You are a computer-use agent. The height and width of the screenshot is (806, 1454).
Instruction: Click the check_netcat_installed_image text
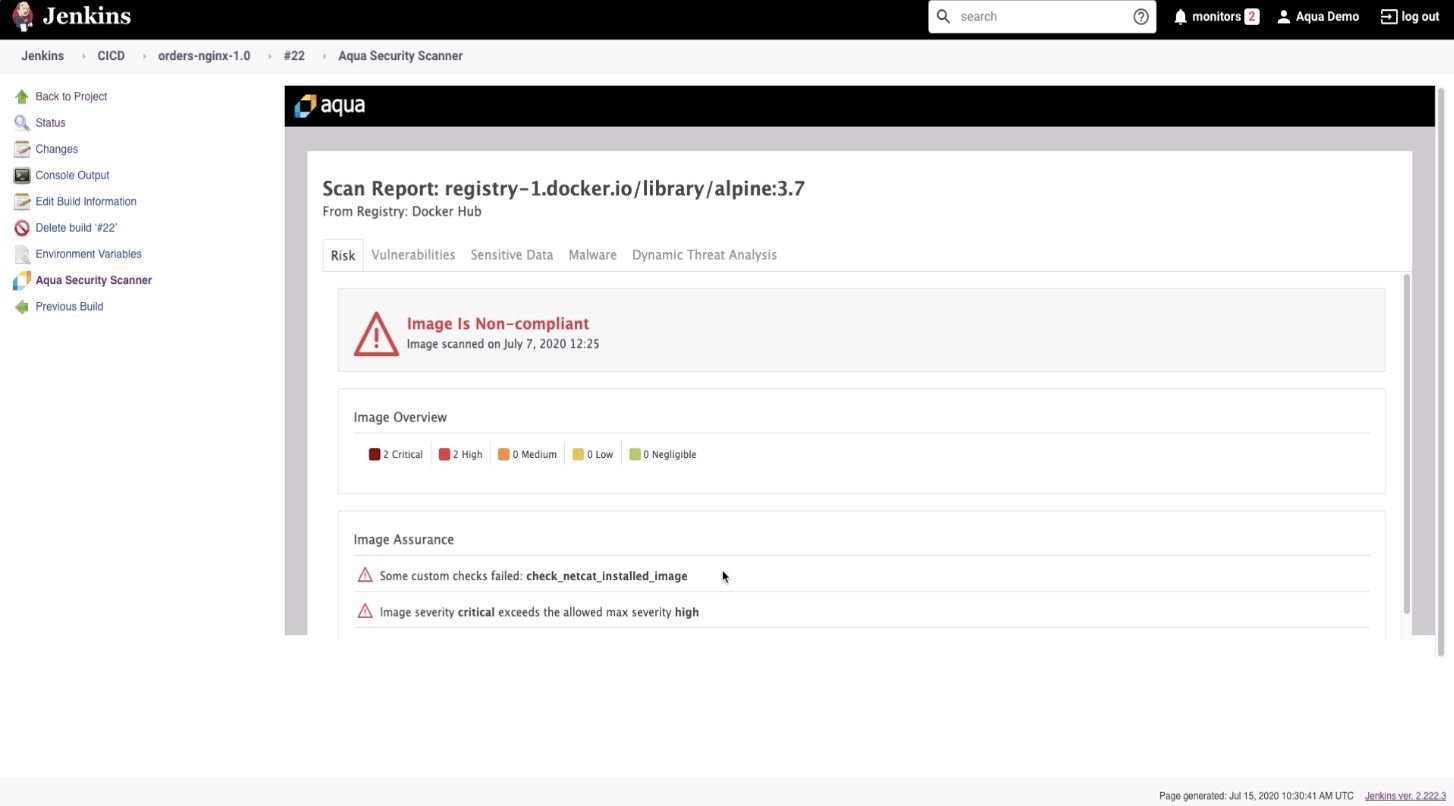pyautogui.click(x=607, y=576)
